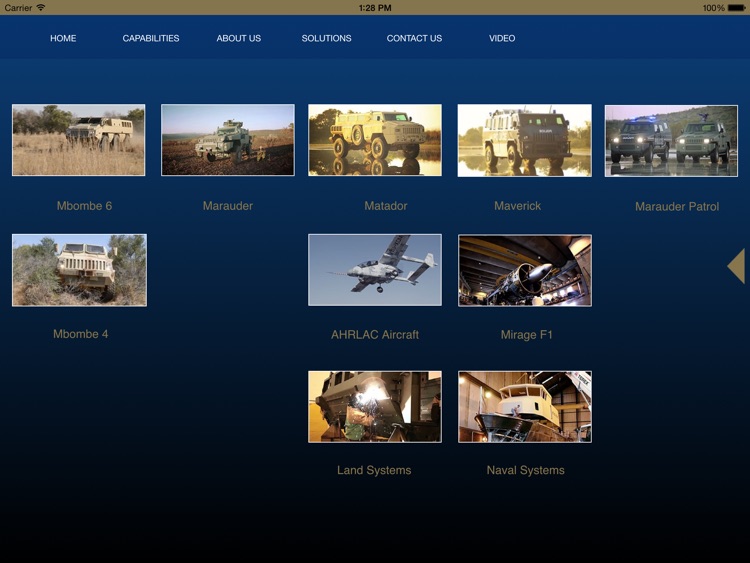This screenshot has height=563, width=750.
Task: Open the CONTACT US page
Action: point(414,38)
